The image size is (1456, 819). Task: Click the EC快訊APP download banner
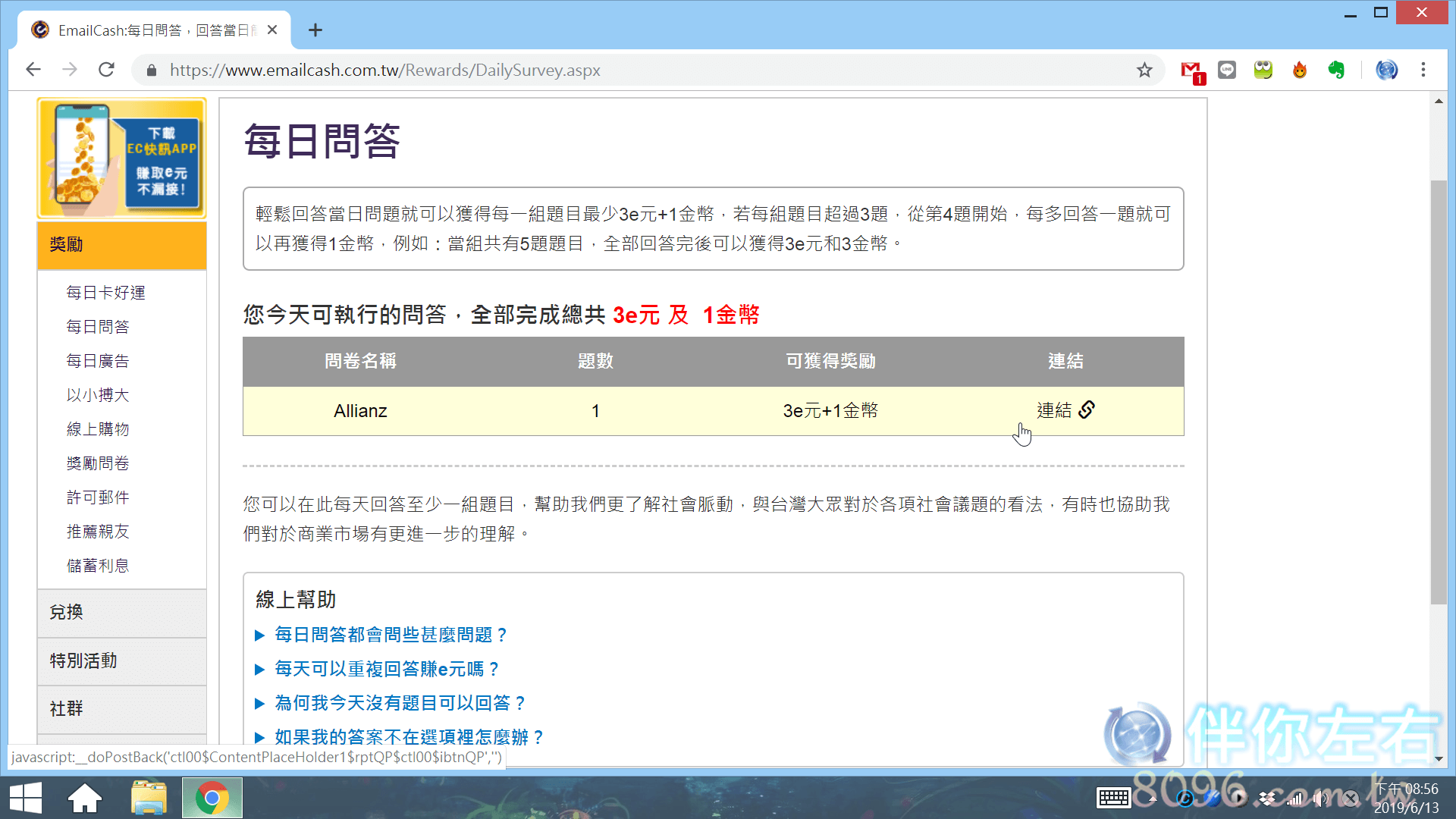point(122,158)
